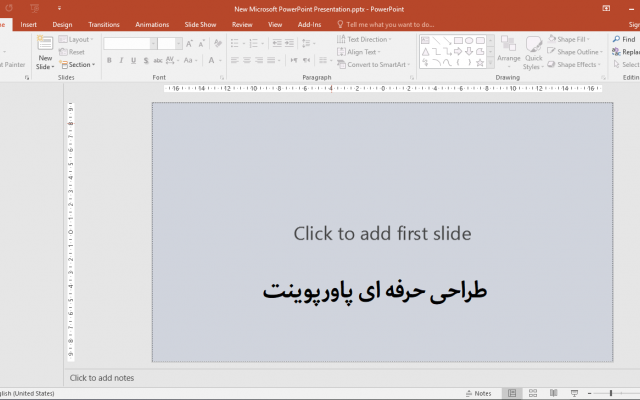This screenshot has height=400, width=640.
Task: Click Increase Font Size icon
Action: [189, 43]
